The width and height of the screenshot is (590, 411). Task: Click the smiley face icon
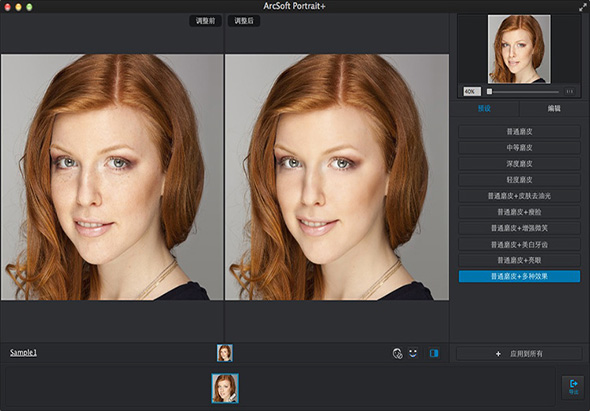pos(413,353)
